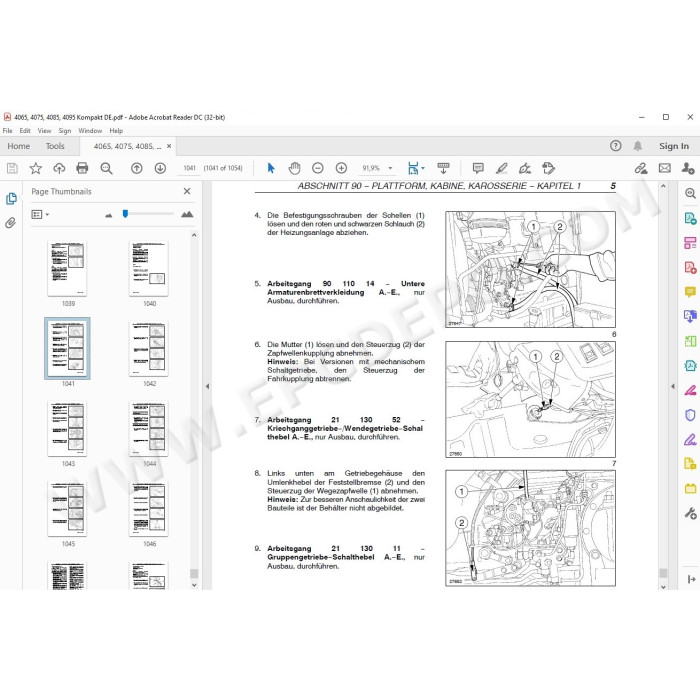Open the Help menu

pyautogui.click(x=116, y=131)
